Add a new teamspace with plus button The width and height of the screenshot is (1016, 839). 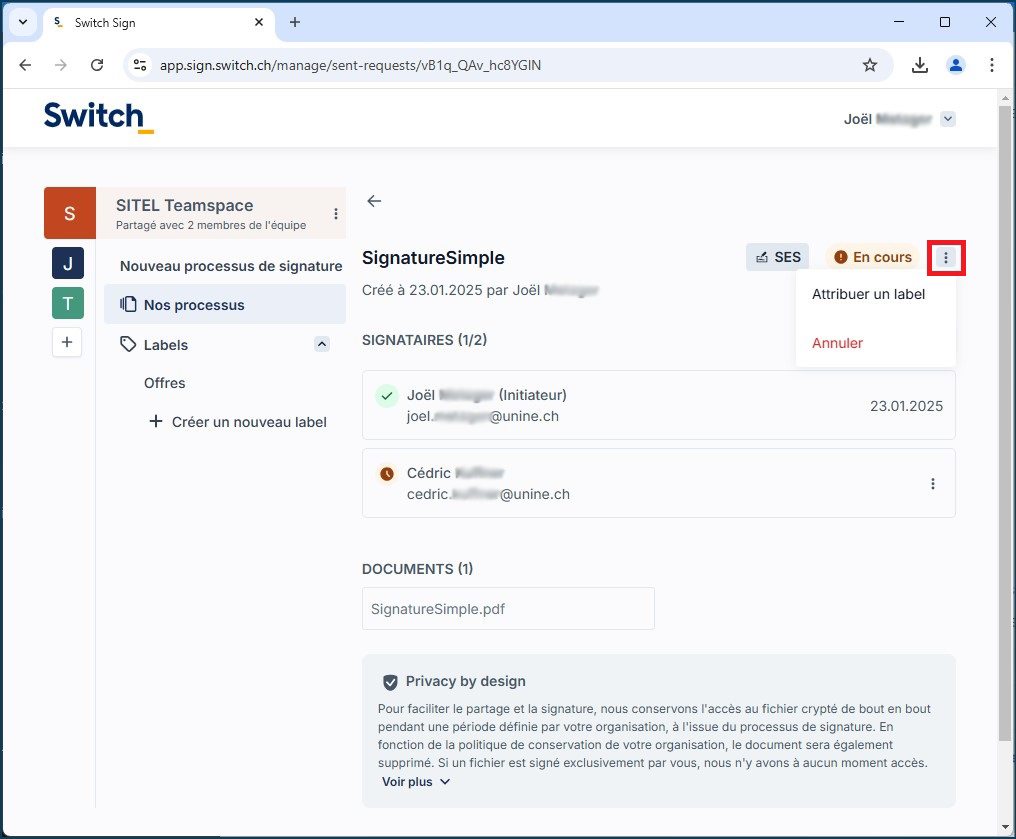[x=67, y=343]
